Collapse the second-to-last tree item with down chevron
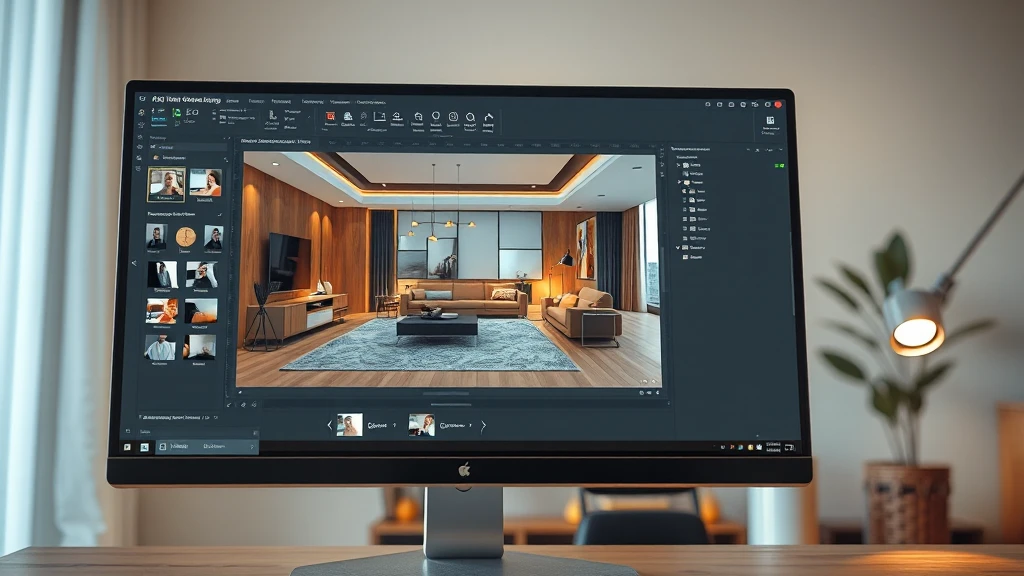Screen dimensions: 1024x576 (x=679, y=246)
